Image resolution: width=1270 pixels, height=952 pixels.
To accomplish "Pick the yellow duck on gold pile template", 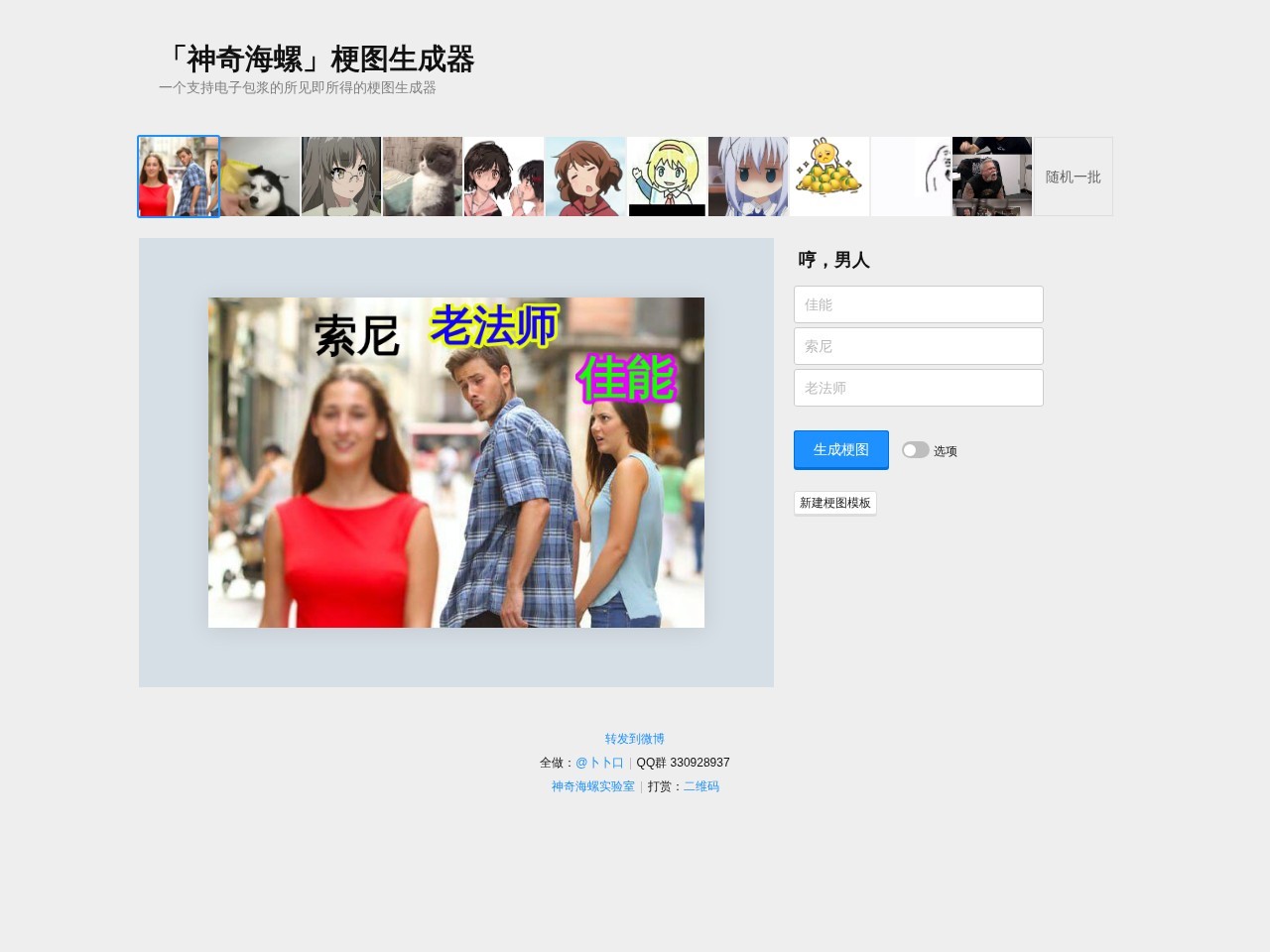I will [829, 177].
